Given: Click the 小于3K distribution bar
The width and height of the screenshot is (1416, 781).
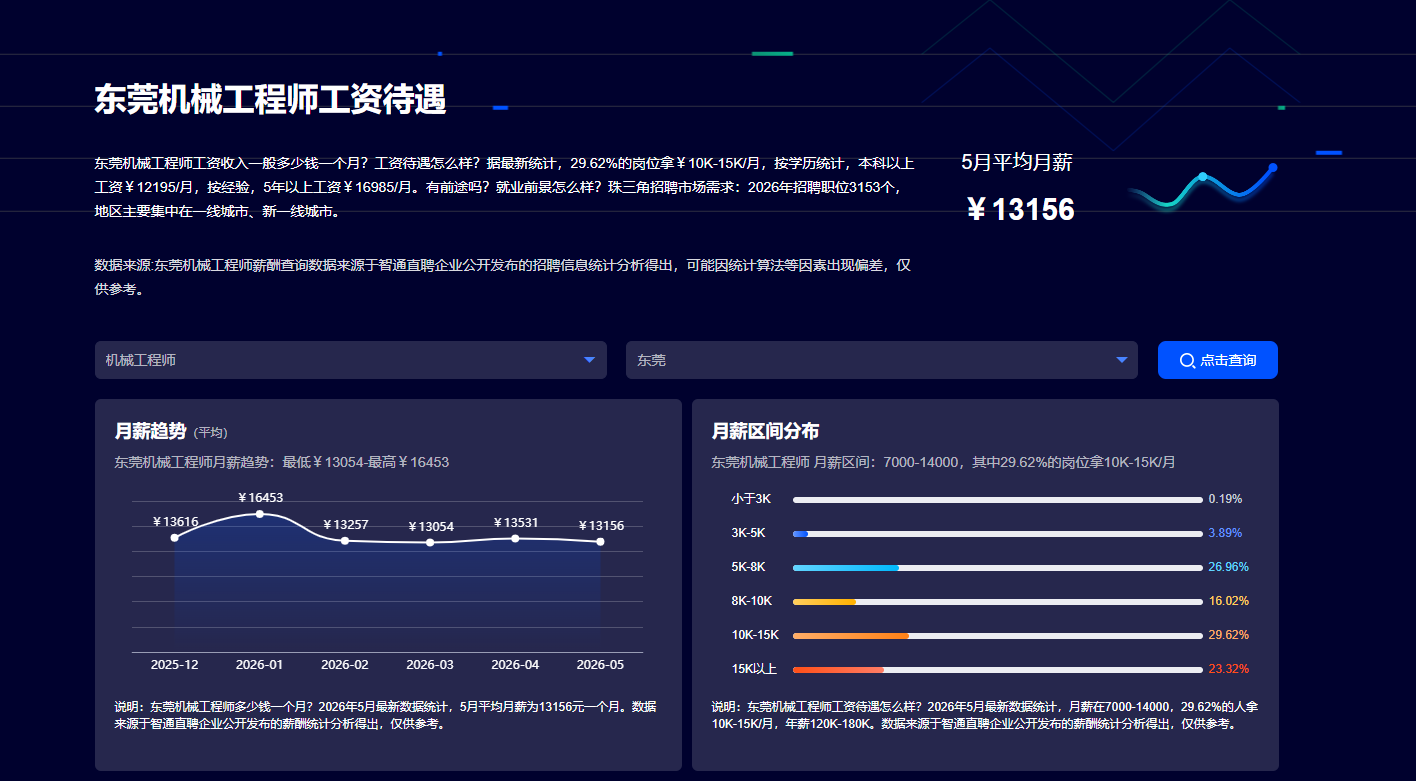Looking at the screenshot, I should (x=998, y=499).
